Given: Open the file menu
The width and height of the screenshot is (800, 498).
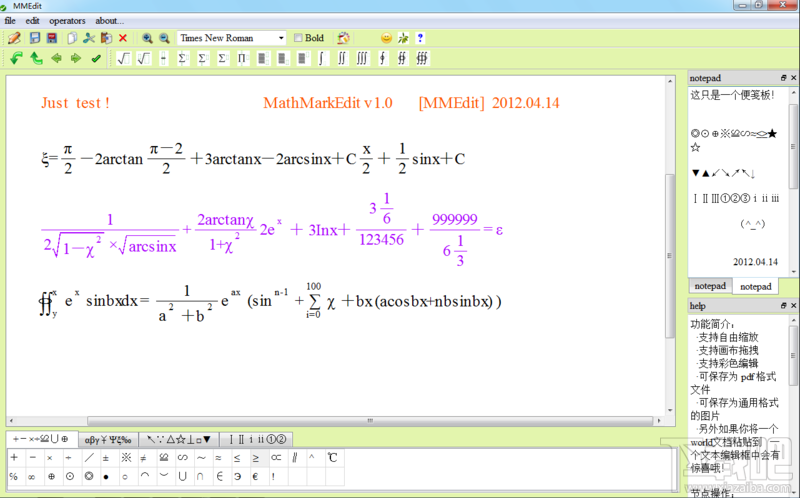Looking at the screenshot, I should coord(10,20).
